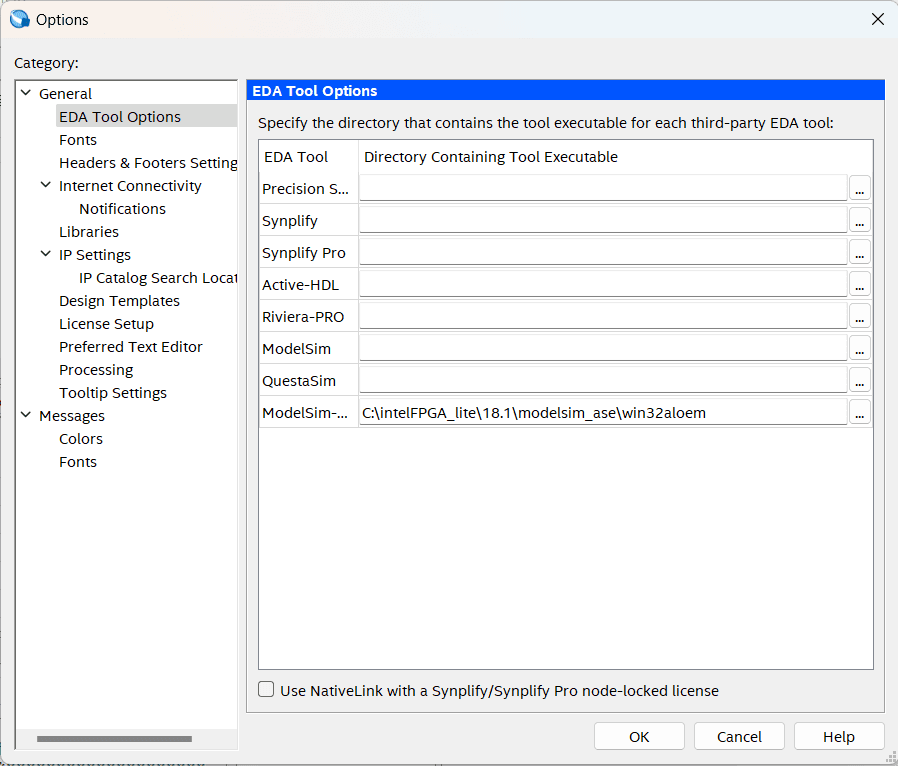Browse directory for Synplify row
This screenshot has height=766, width=898.
(x=860, y=220)
